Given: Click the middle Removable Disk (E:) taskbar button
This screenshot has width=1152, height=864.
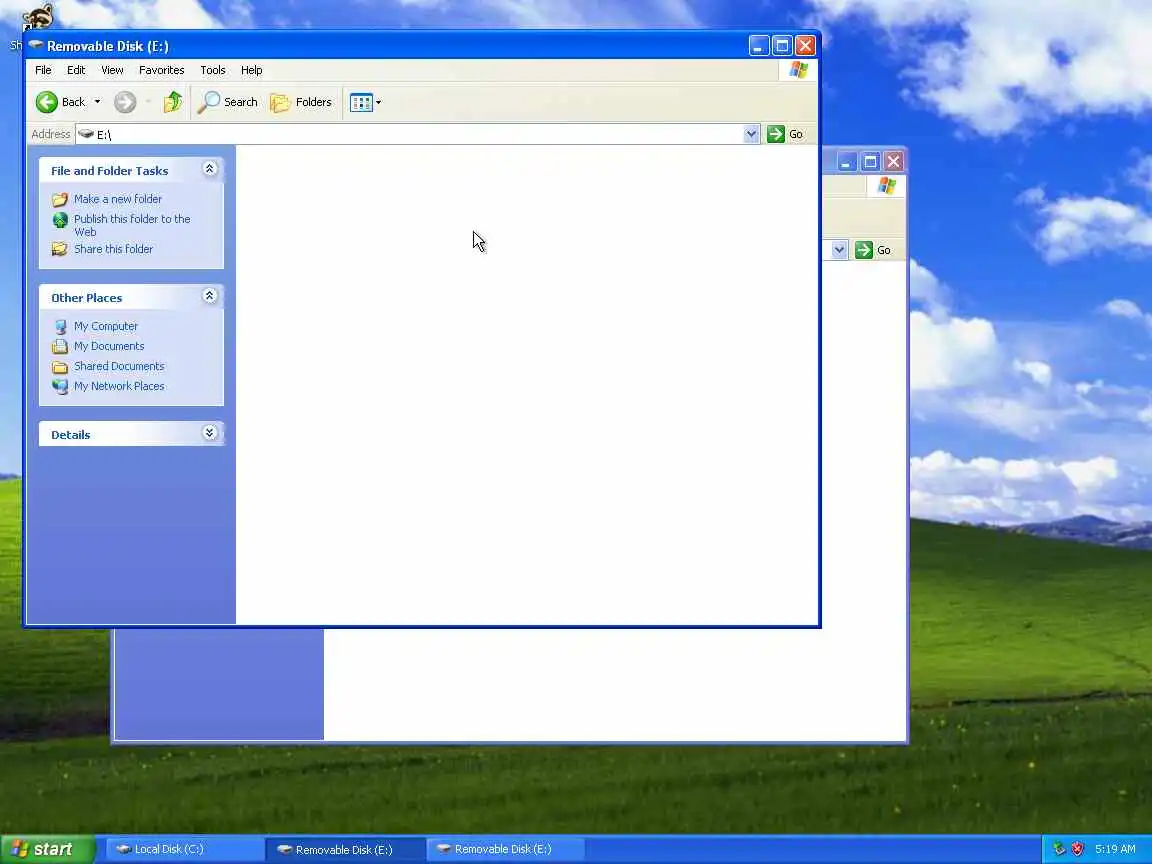Looking at the screenshot, I should tap(345, 849).
